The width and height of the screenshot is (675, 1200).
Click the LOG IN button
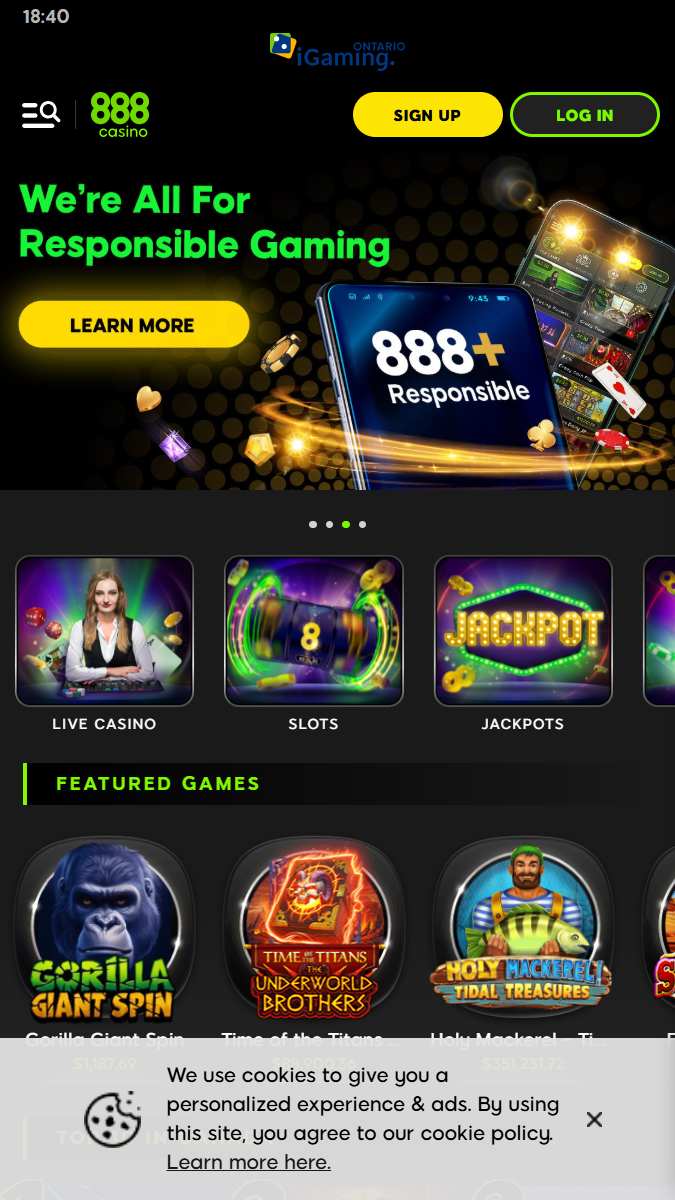click(x=585, y=115)
